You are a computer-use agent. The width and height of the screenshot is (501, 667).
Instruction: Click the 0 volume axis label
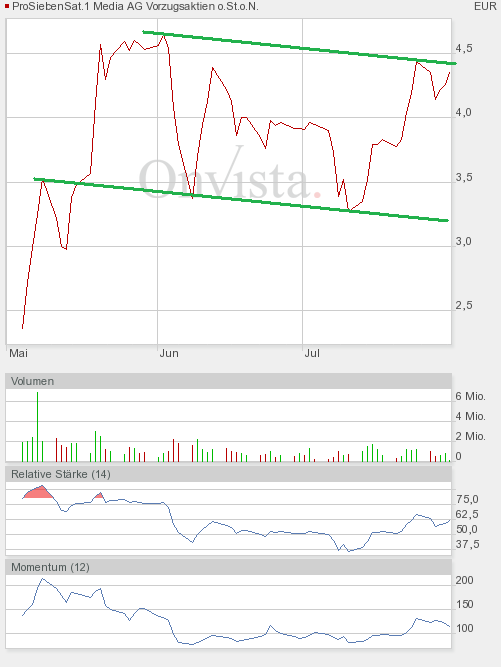tap(458, 456)
